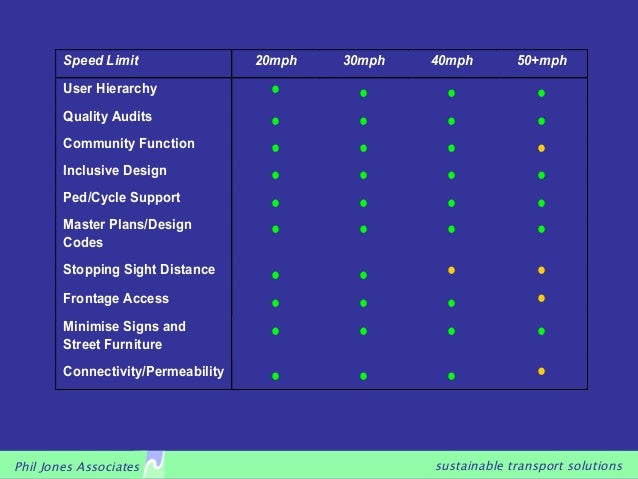Viewport: 638px width, 479px height.
Task: Click green dot for User Hierarchy at 50+mph
Action: click(x=542, y=93)
